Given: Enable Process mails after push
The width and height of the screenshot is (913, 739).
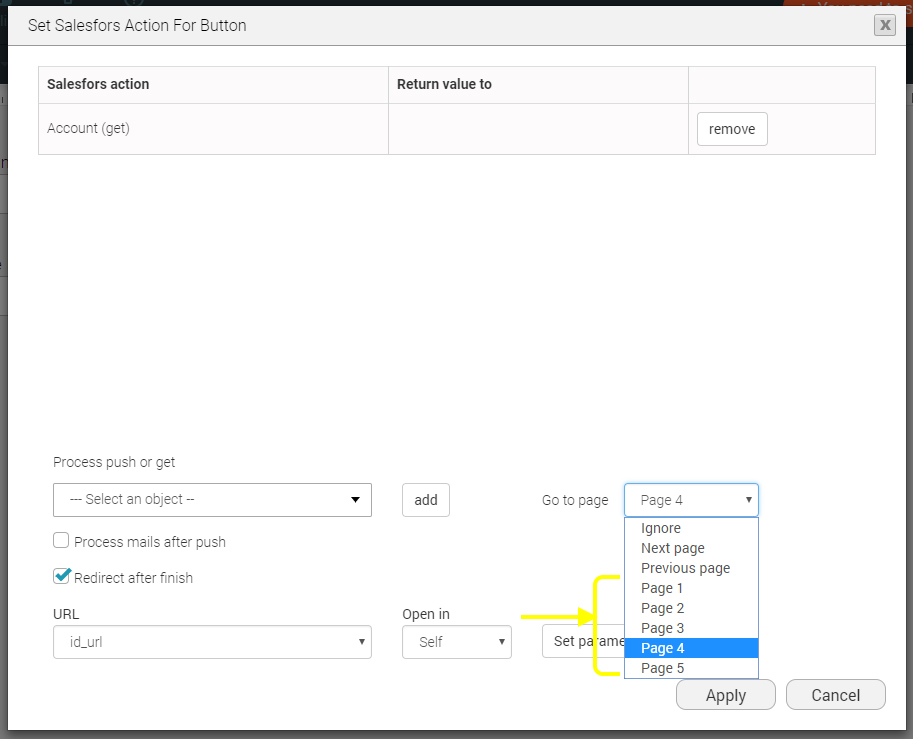Looking at the screenshot, I should tap(61, 540).
